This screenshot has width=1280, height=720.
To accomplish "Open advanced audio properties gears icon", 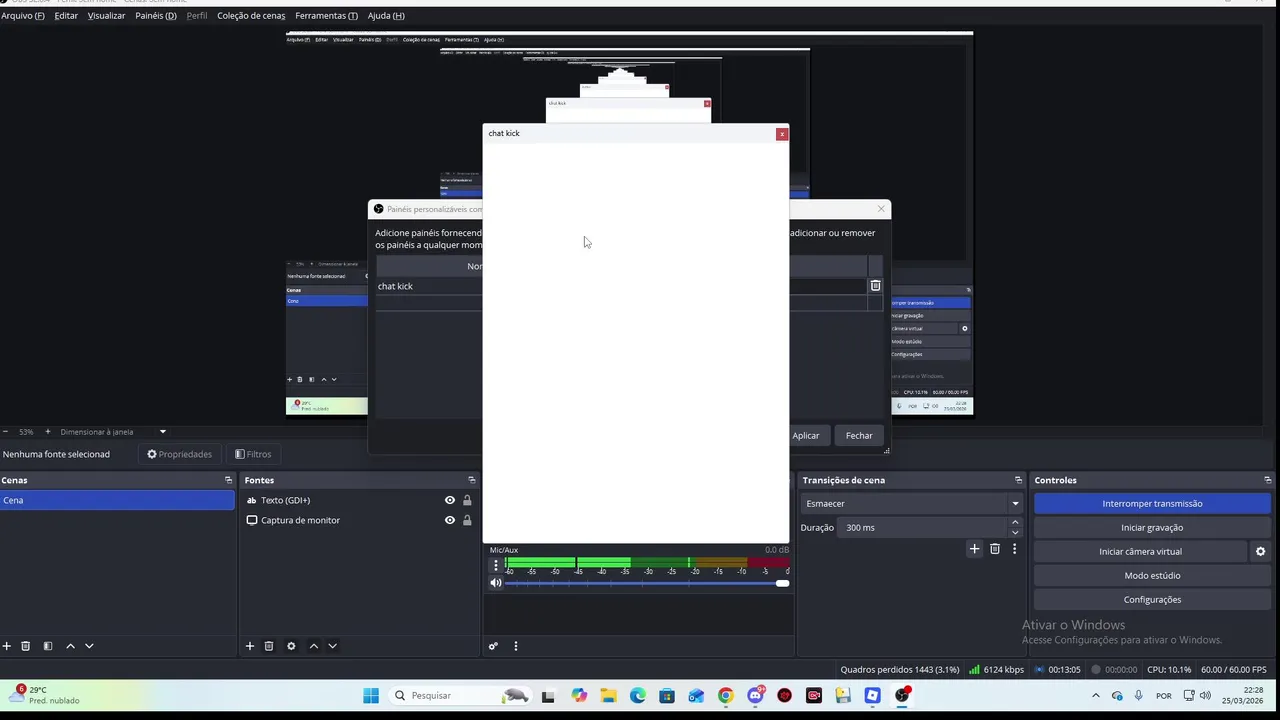I will [x=493, y=646].
